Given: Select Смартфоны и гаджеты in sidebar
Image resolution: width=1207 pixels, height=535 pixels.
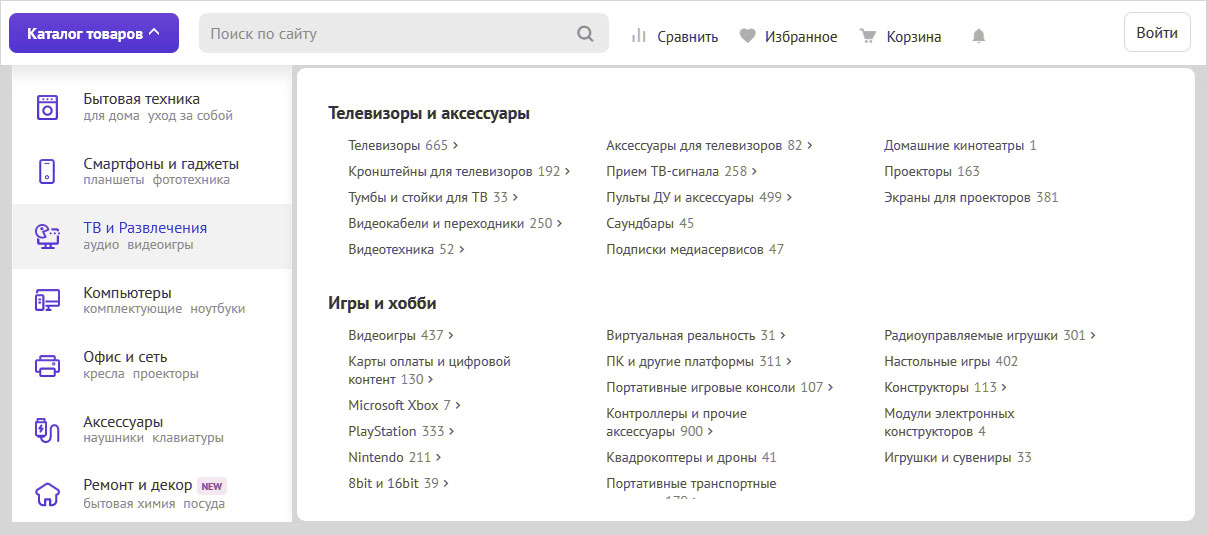Looking at the screenshot, I should coord(161,163).
